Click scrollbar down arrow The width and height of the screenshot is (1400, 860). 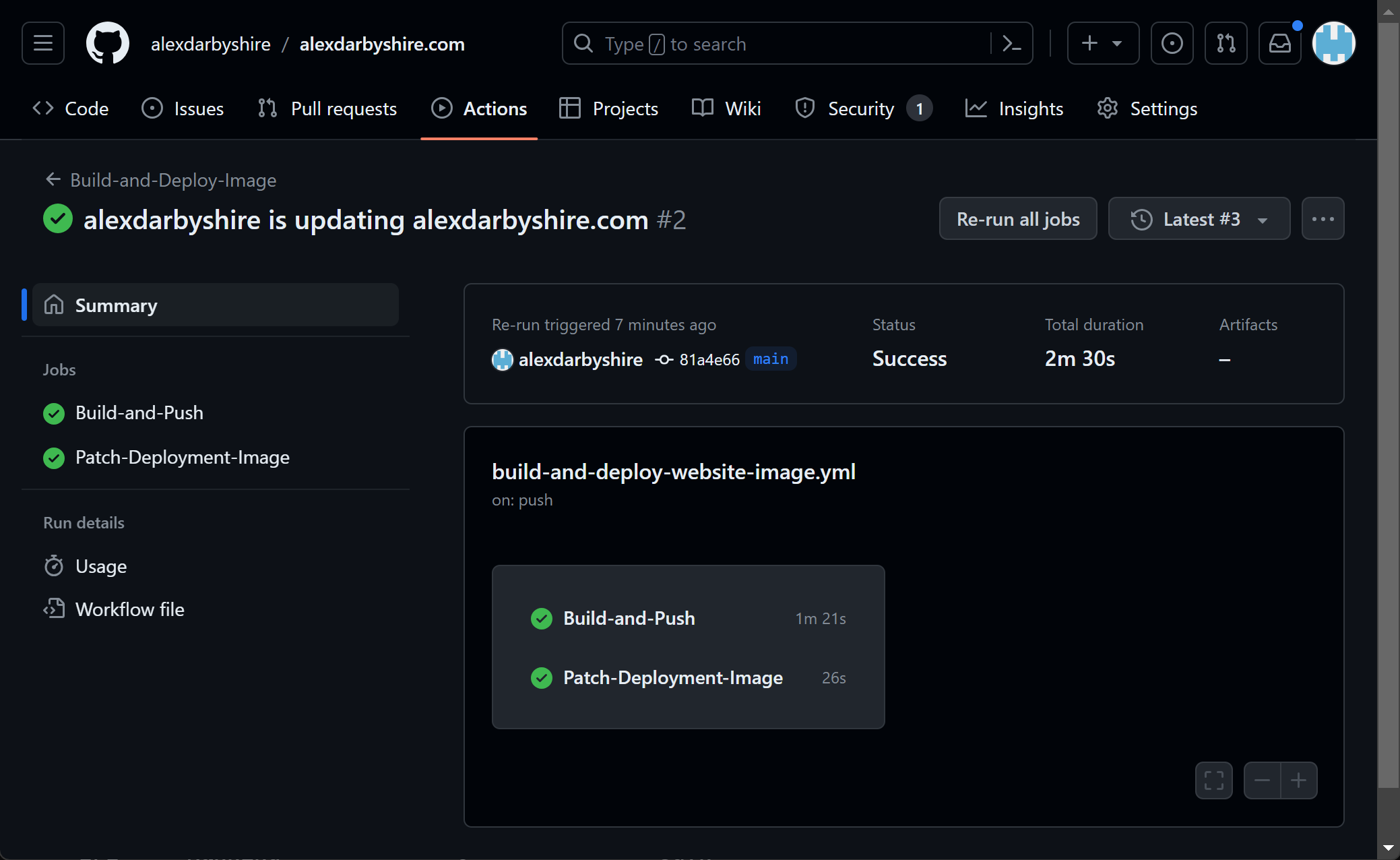point(1388,848)
